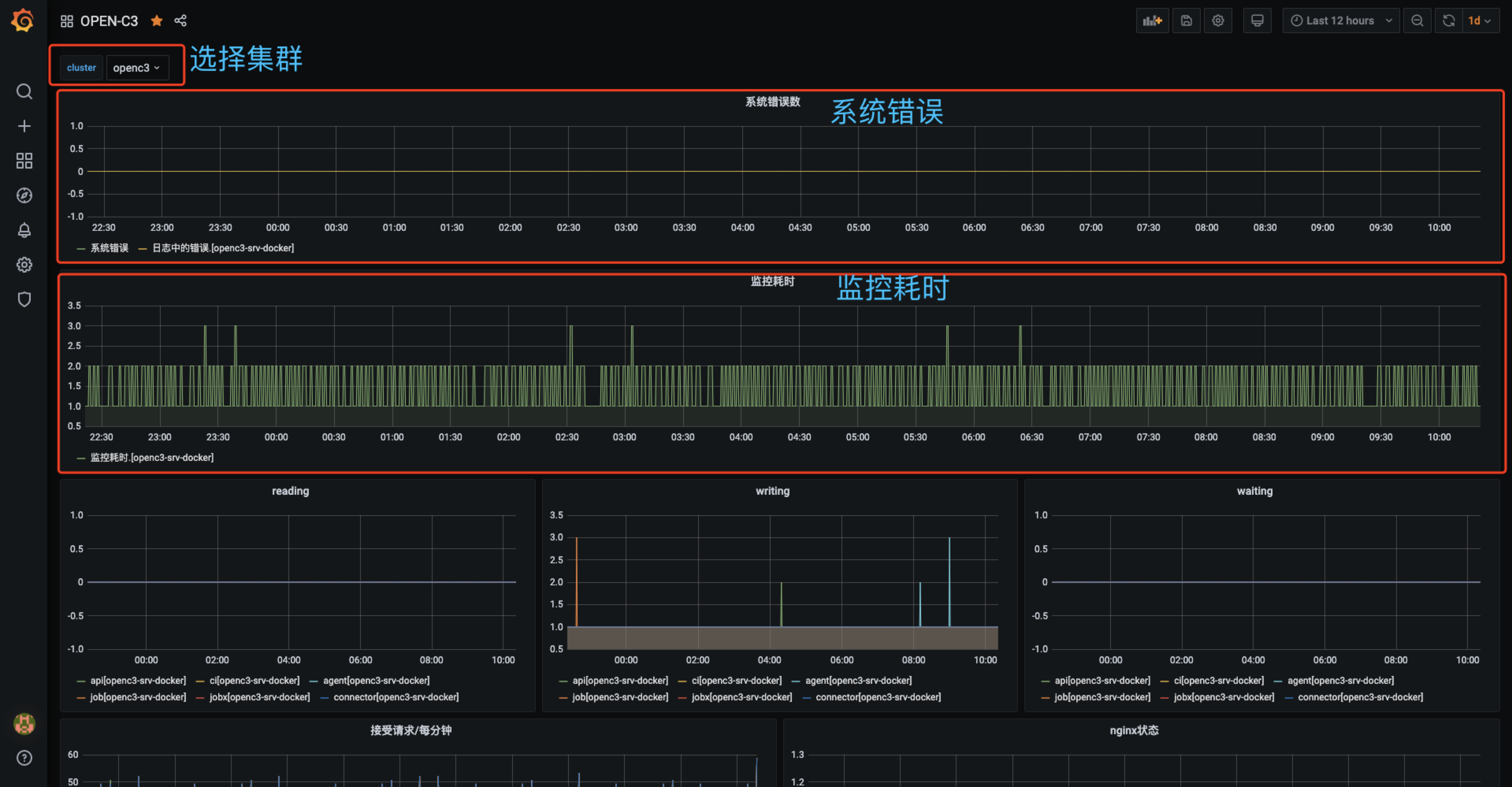Open the waiting panel title menu
1512x787 pixels.
pyautogui.click(x=1255, y=491)
